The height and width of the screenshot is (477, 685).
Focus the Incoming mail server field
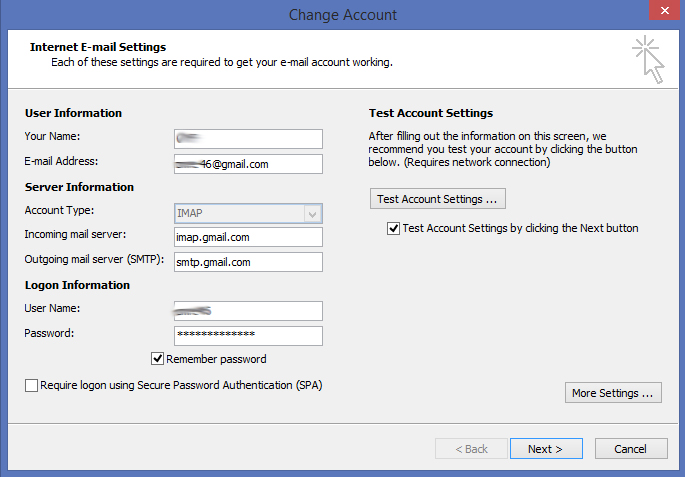(247, 237)
